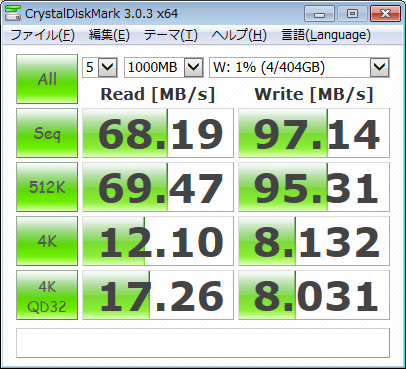The image size is (406, 369).
Task: Click the Seq read result 68.19
Action: [158, 133]
